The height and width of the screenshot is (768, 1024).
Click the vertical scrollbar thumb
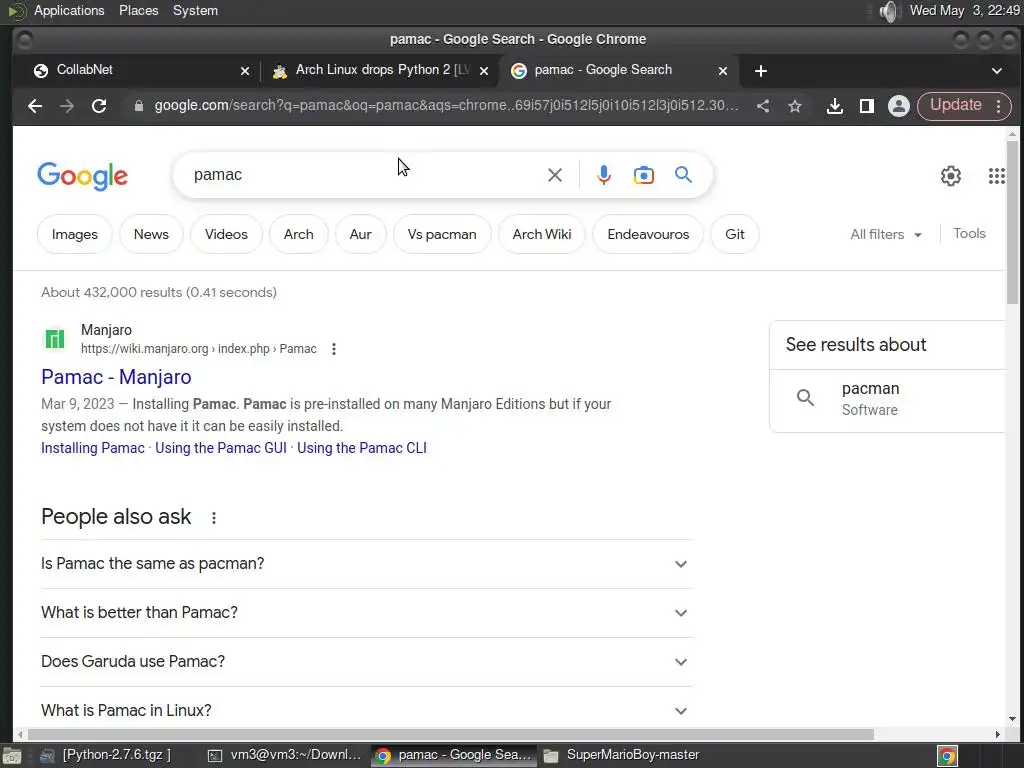1012,222
